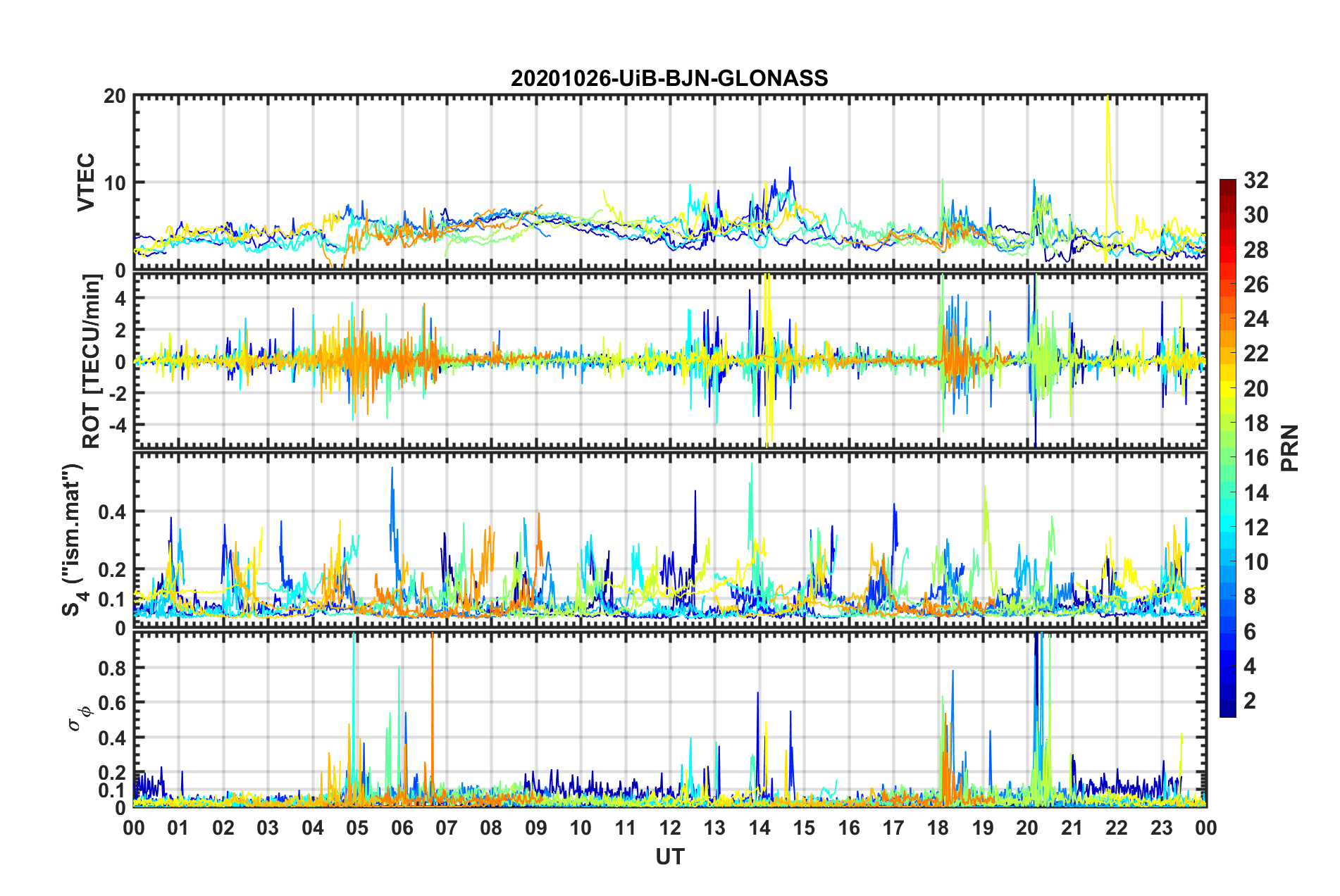Click UT axis tick label 14

point(759,828)
